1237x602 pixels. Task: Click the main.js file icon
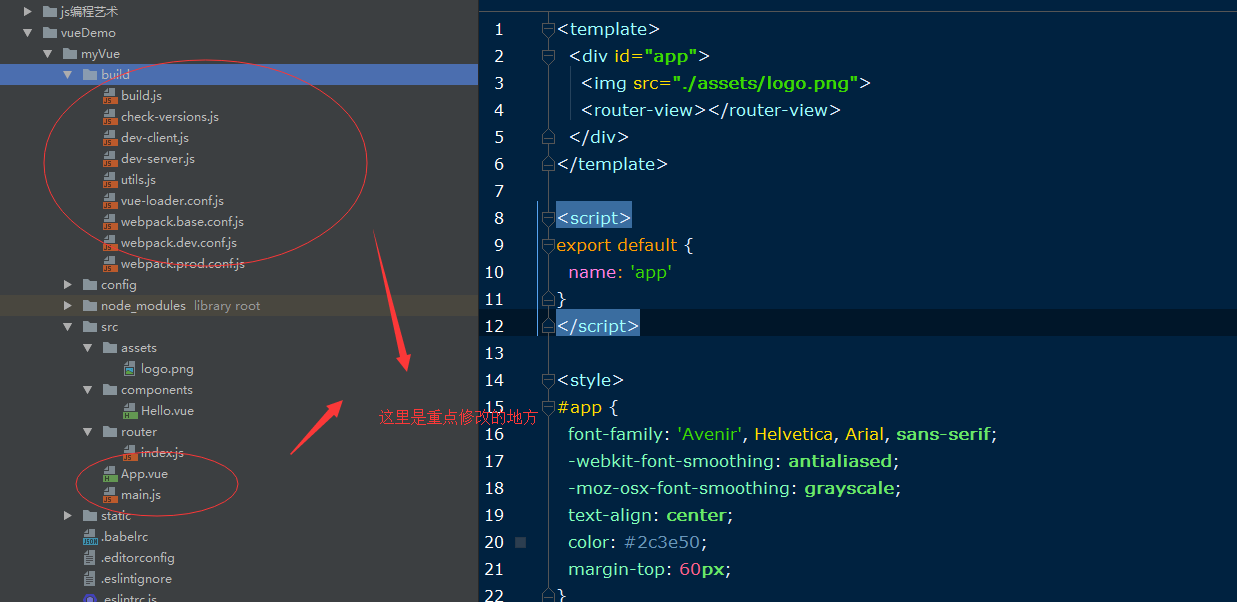click(110, 495)
